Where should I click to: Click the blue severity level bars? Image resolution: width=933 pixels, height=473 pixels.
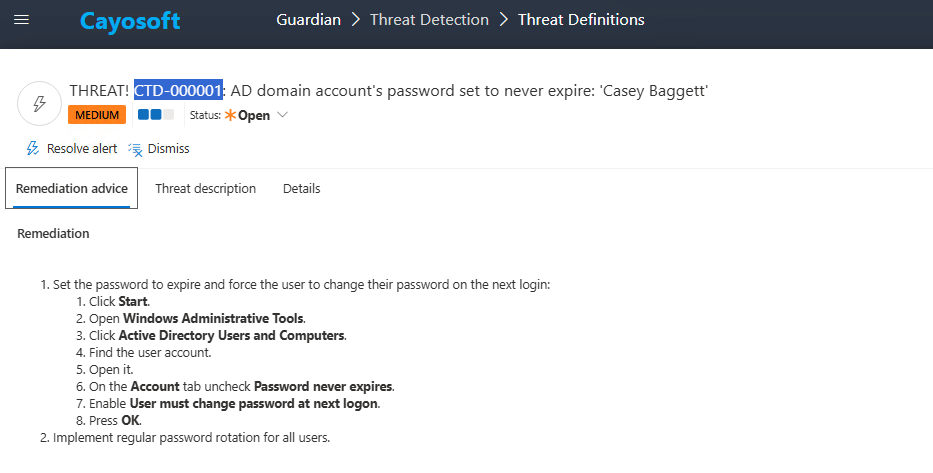(x=155, y=115)
